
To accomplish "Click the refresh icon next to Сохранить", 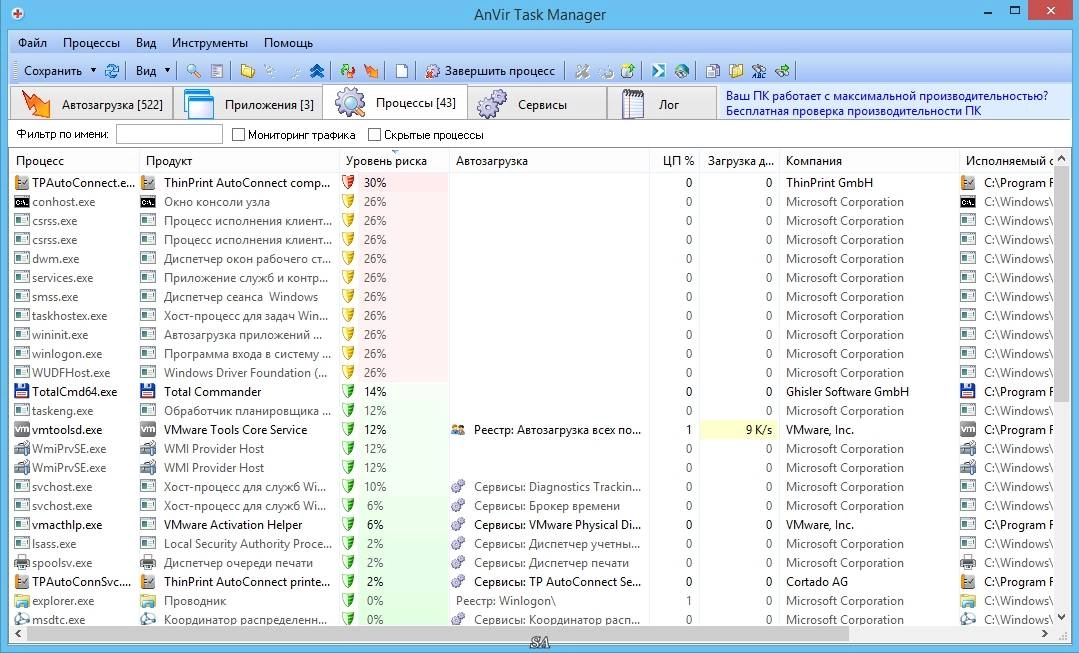I will point(111,70).
